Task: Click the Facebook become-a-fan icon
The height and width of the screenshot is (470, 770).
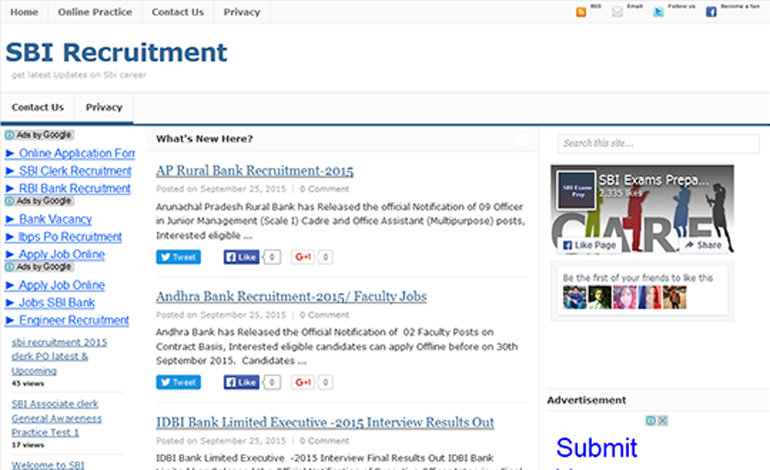Action: click(711, 12)
